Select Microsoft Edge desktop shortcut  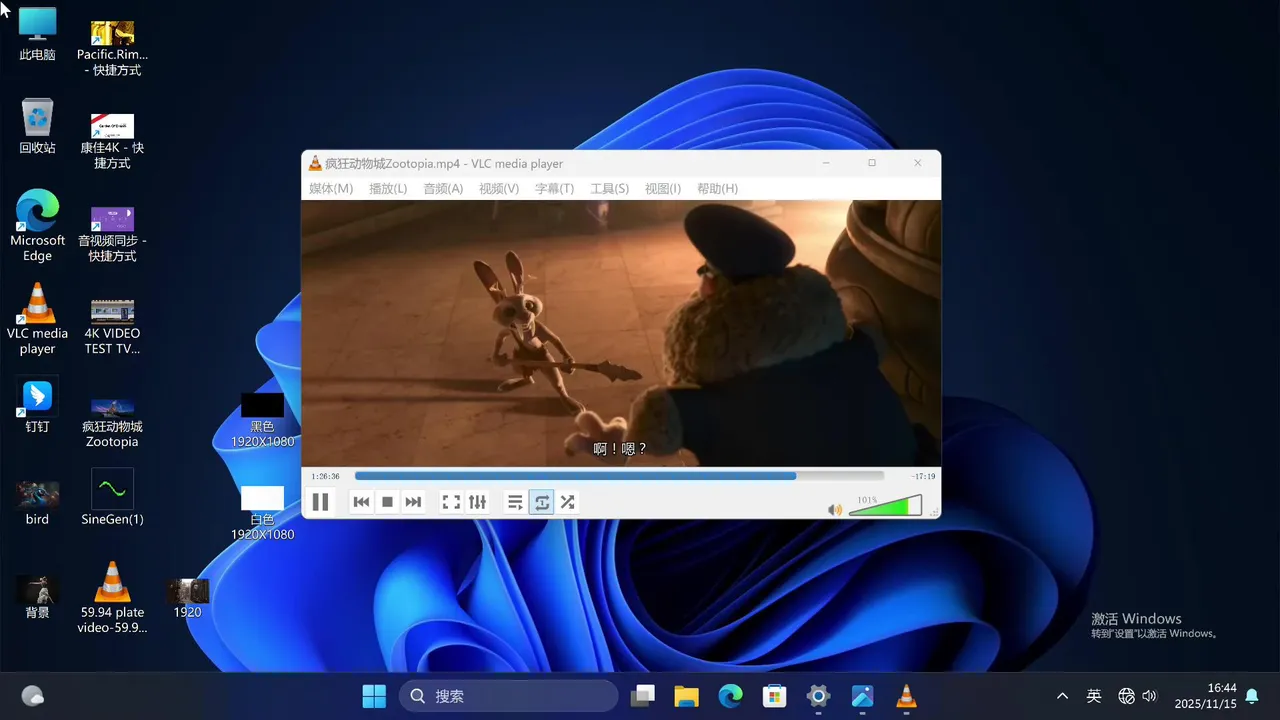pyautogui.click(x=37, y=226)
